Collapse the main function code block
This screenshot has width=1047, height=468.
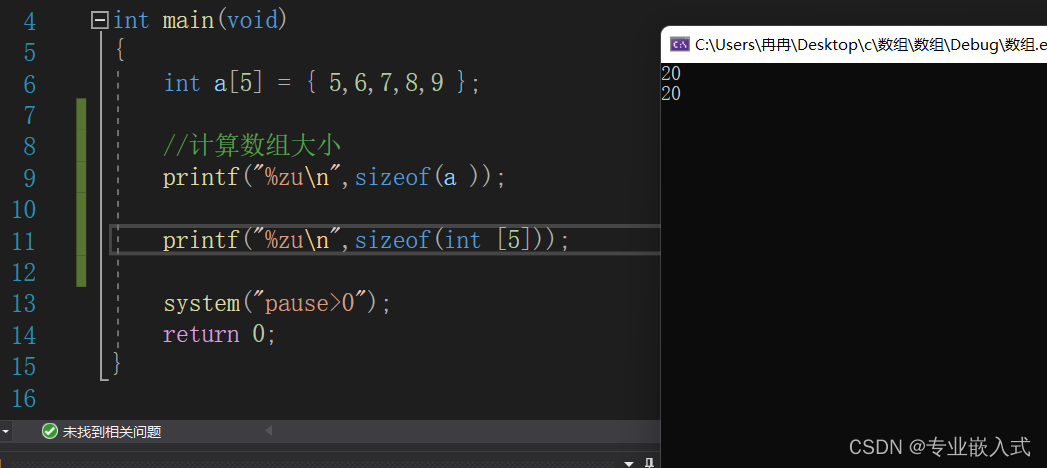pos(99,21)
